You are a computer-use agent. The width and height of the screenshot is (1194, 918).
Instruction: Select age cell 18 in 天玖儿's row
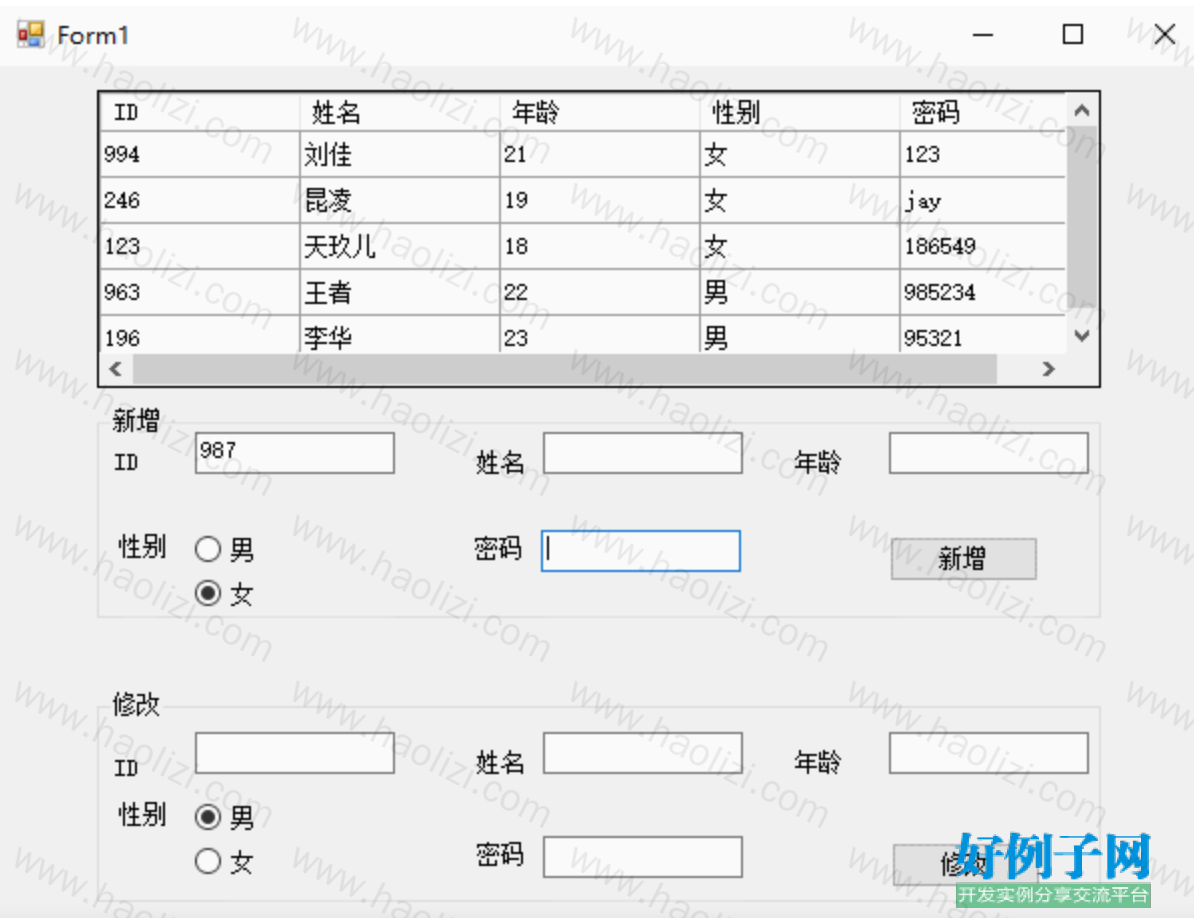[x=600, y=246]
